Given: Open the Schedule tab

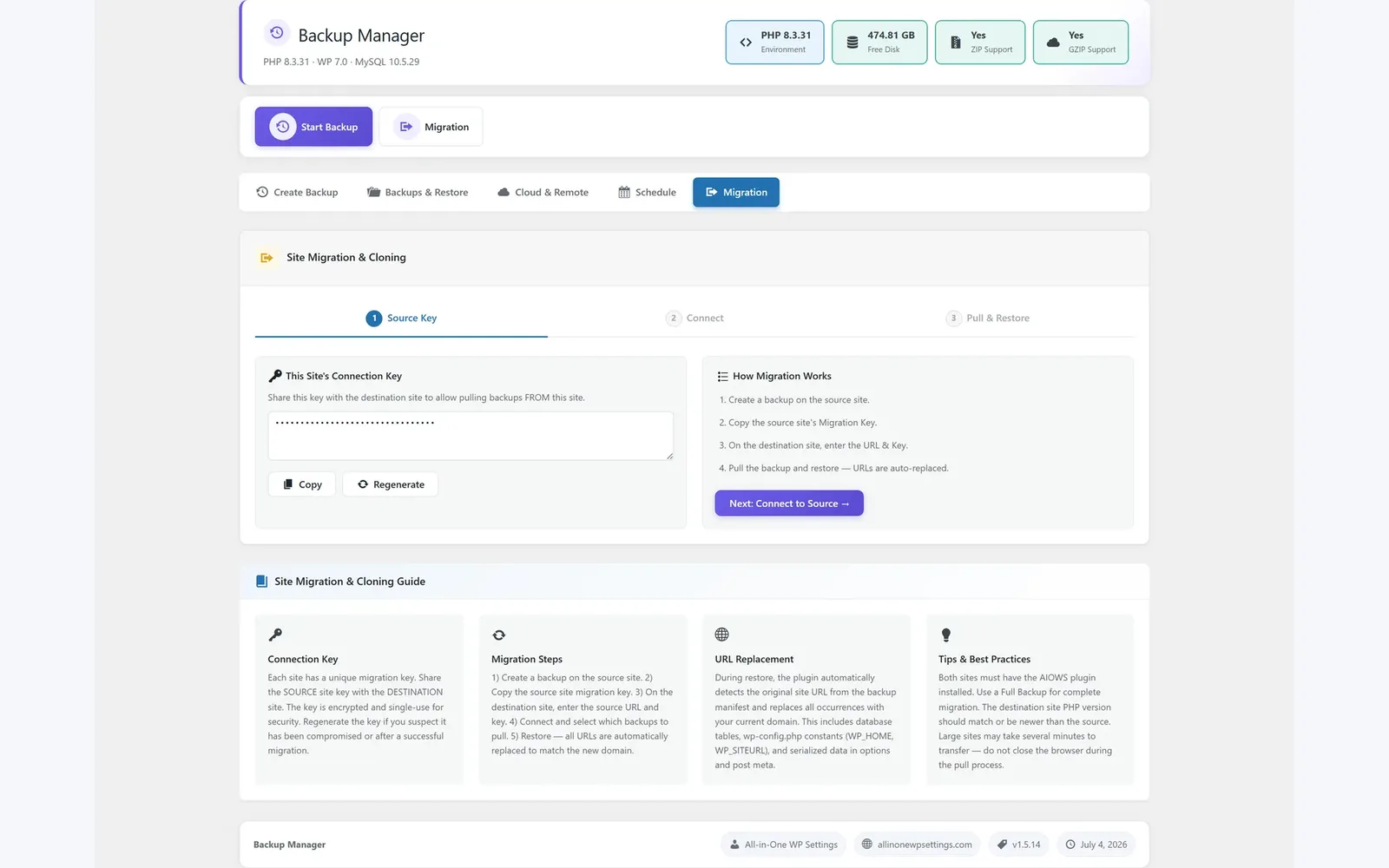Looking at the screenshot, I should click(x=647, y=193).
